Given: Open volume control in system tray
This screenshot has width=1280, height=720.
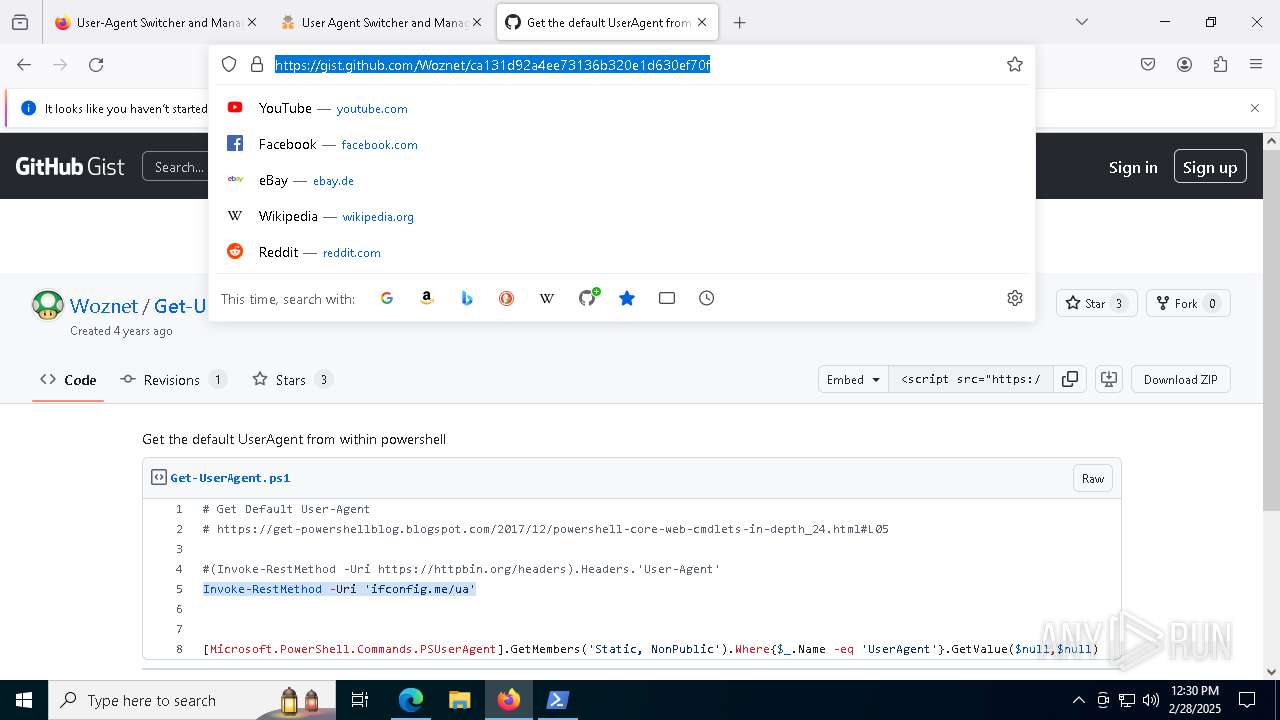Looking at the screenshot, I should tap(1151, 700).
